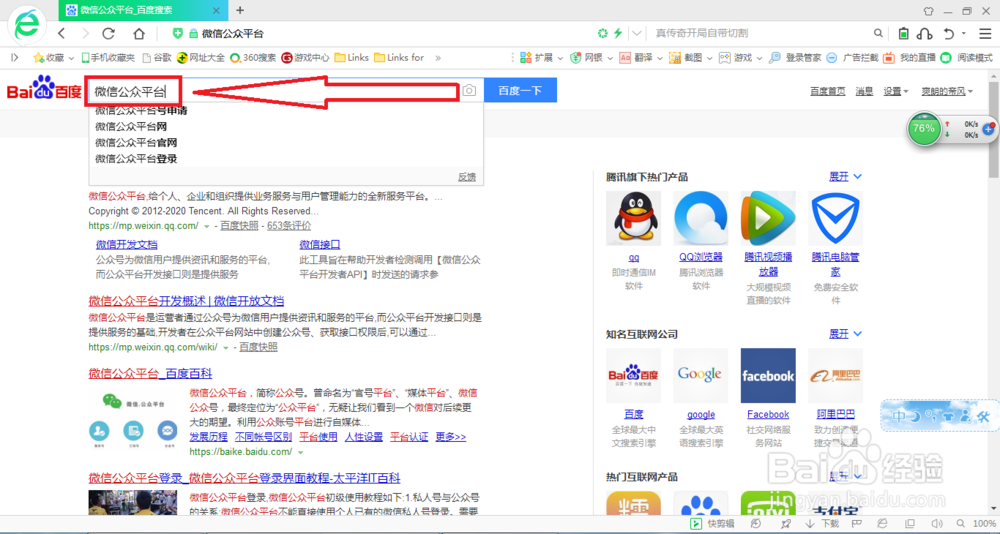
Task: Open 快剪辑 in the status bar
Action: point(713,523)
